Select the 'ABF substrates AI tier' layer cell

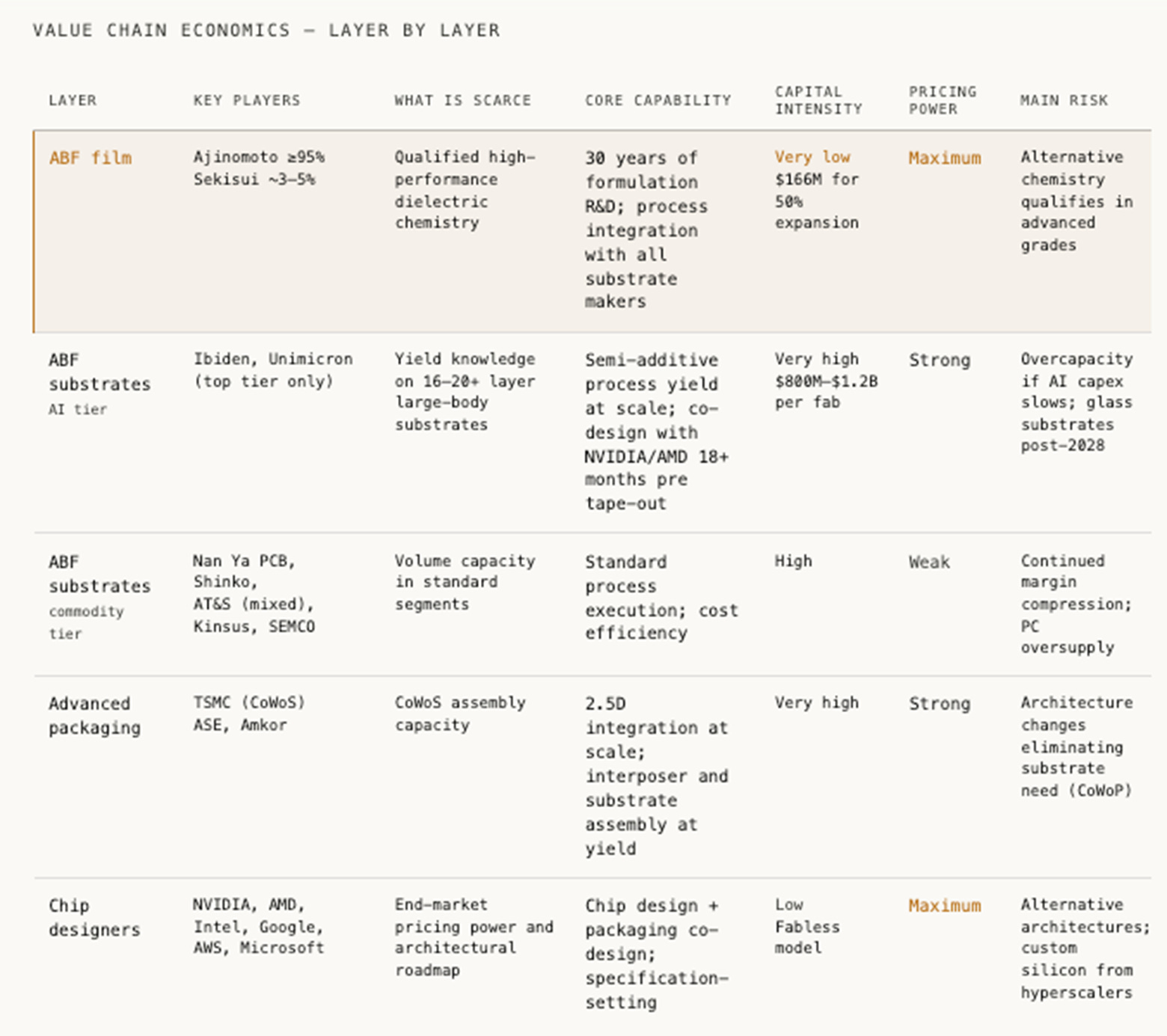99,384
